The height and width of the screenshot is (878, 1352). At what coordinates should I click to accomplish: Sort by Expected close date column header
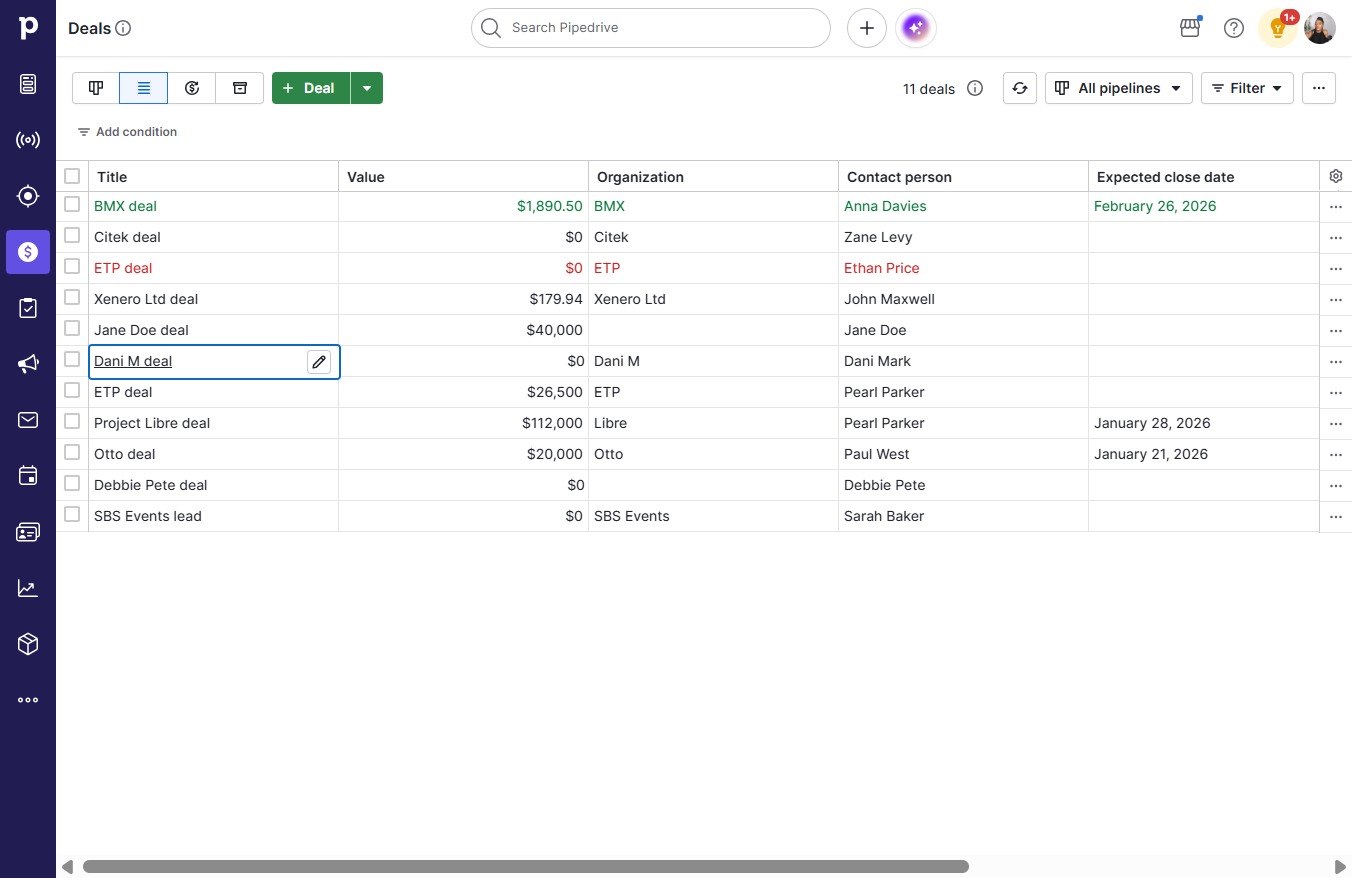tap(1204, 177)
